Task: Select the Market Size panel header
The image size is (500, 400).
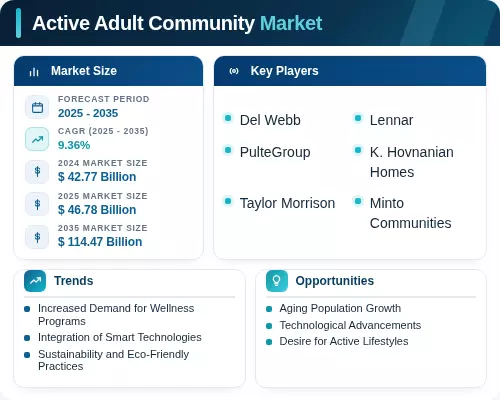Action: pos(108,71)
